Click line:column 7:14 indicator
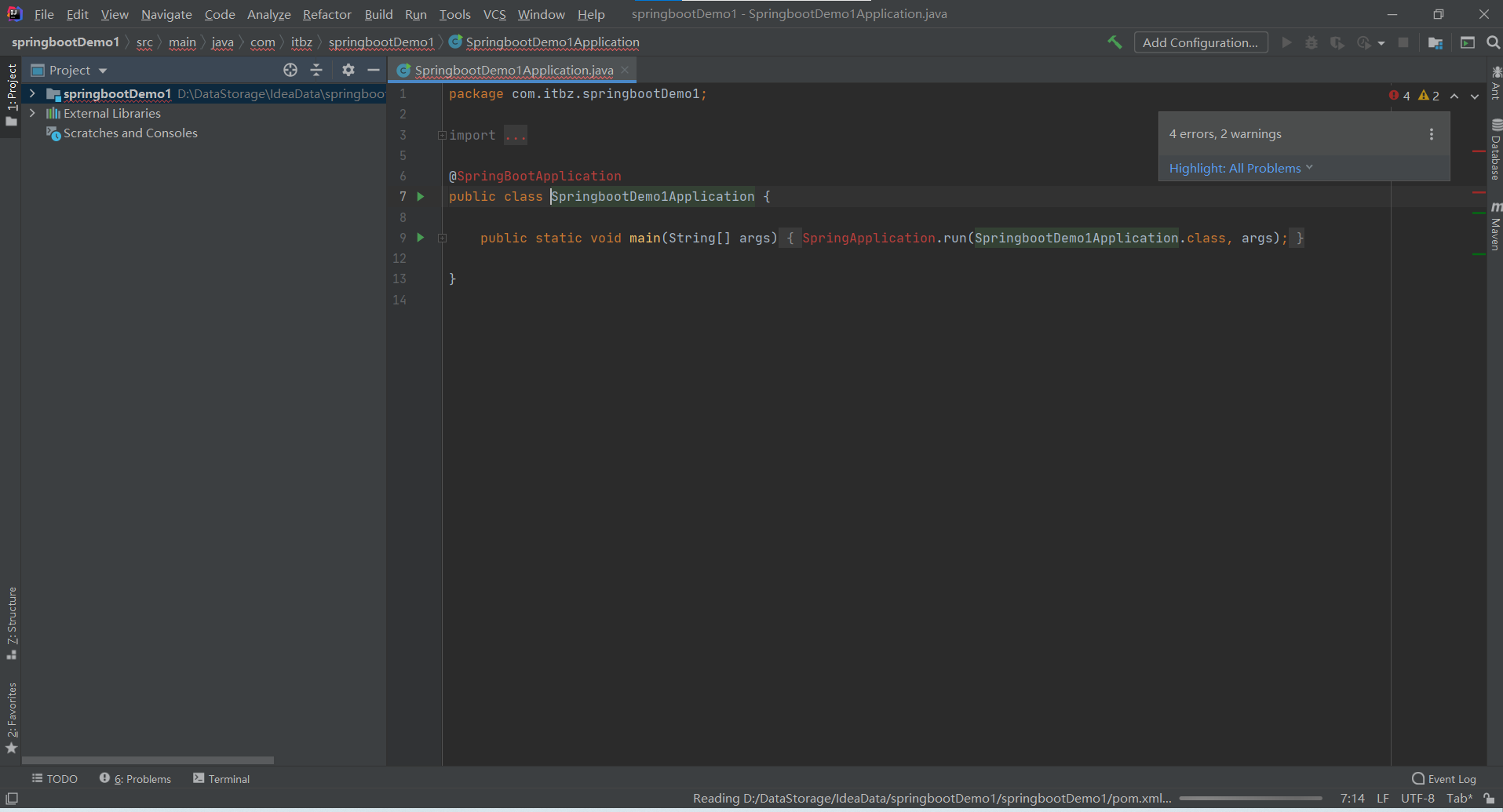 pos(1352,799)
